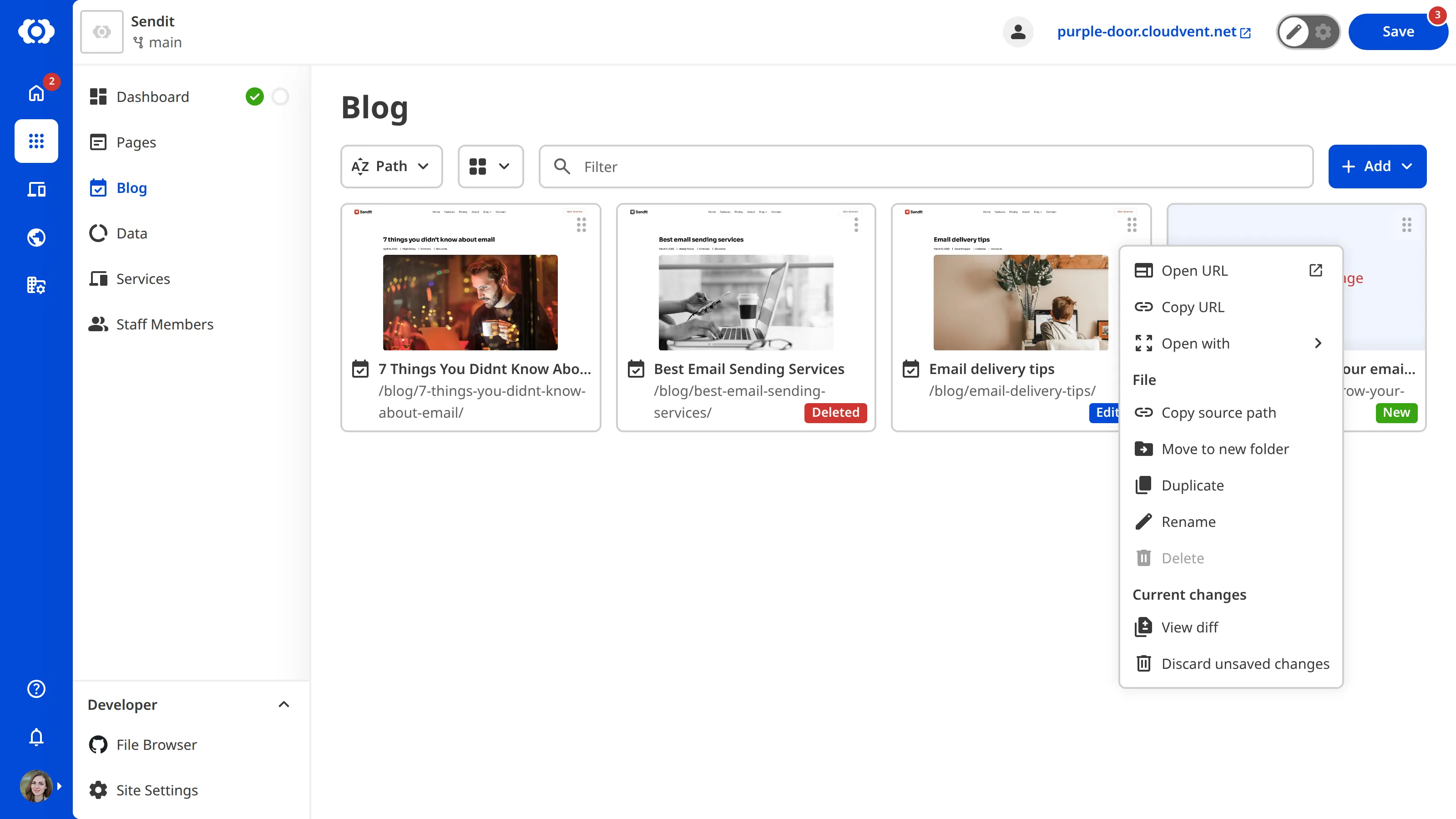The image size is (1456, 819).
Task: Open options menu for Email delivery tips card
Action: coord(1132,225)
